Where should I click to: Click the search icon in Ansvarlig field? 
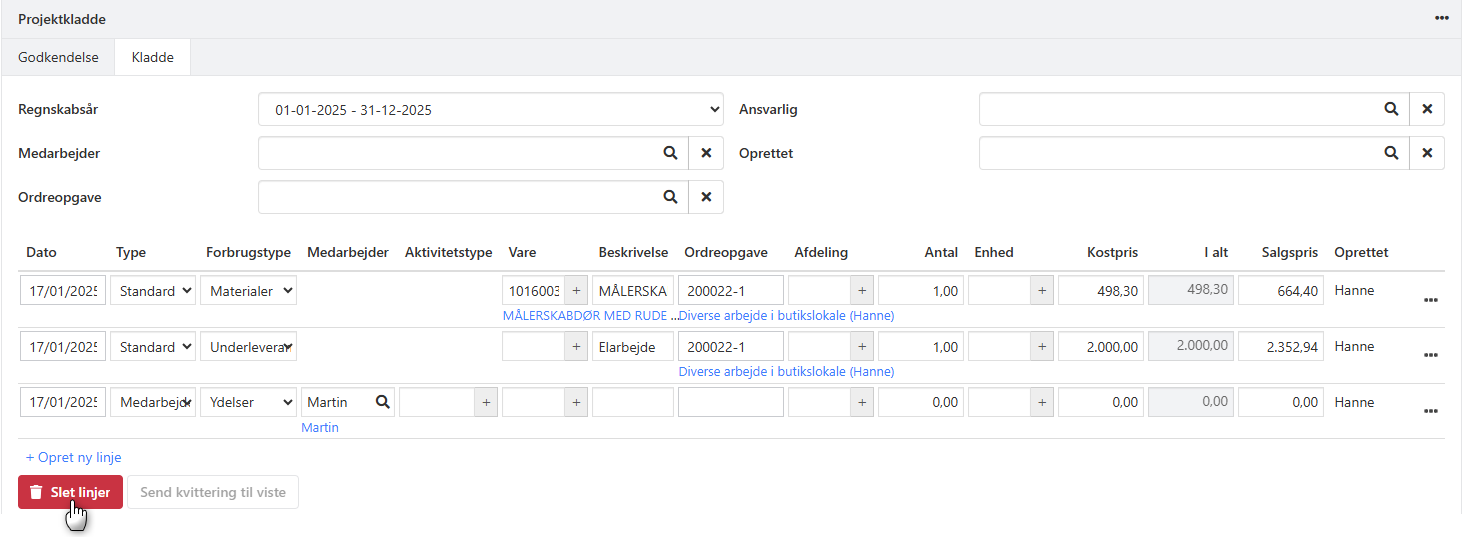[x=1390, y=109]
